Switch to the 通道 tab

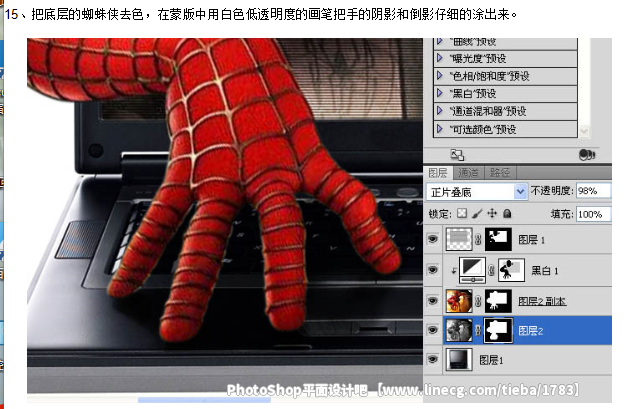468,173
